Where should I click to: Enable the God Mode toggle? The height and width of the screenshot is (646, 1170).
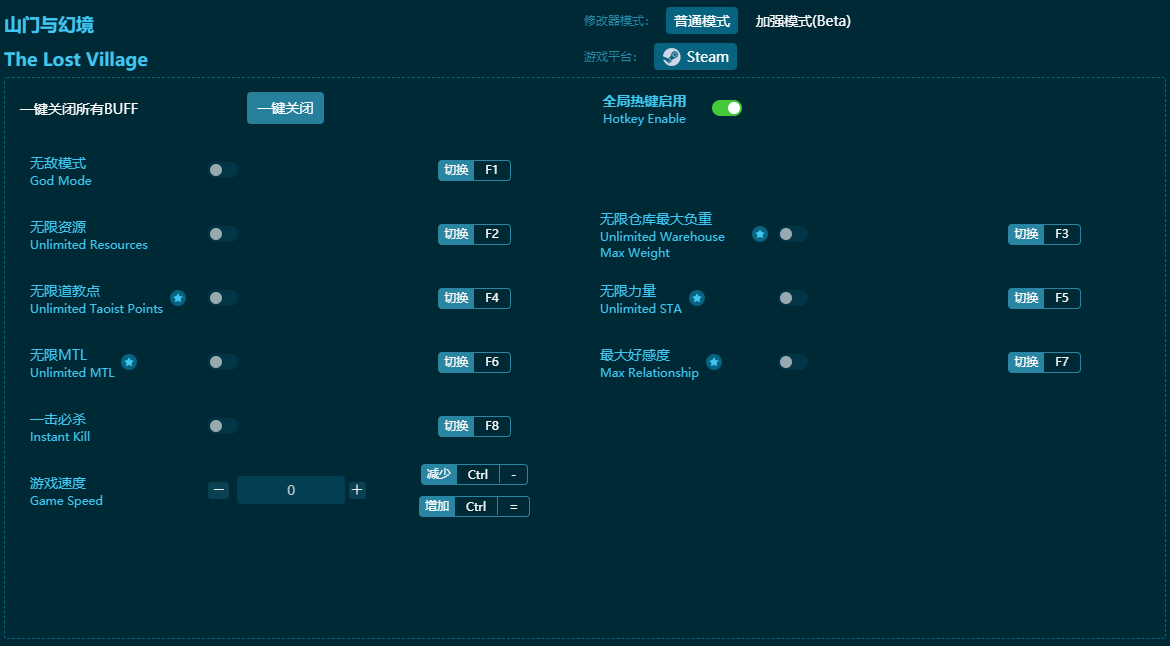(223, 170)
